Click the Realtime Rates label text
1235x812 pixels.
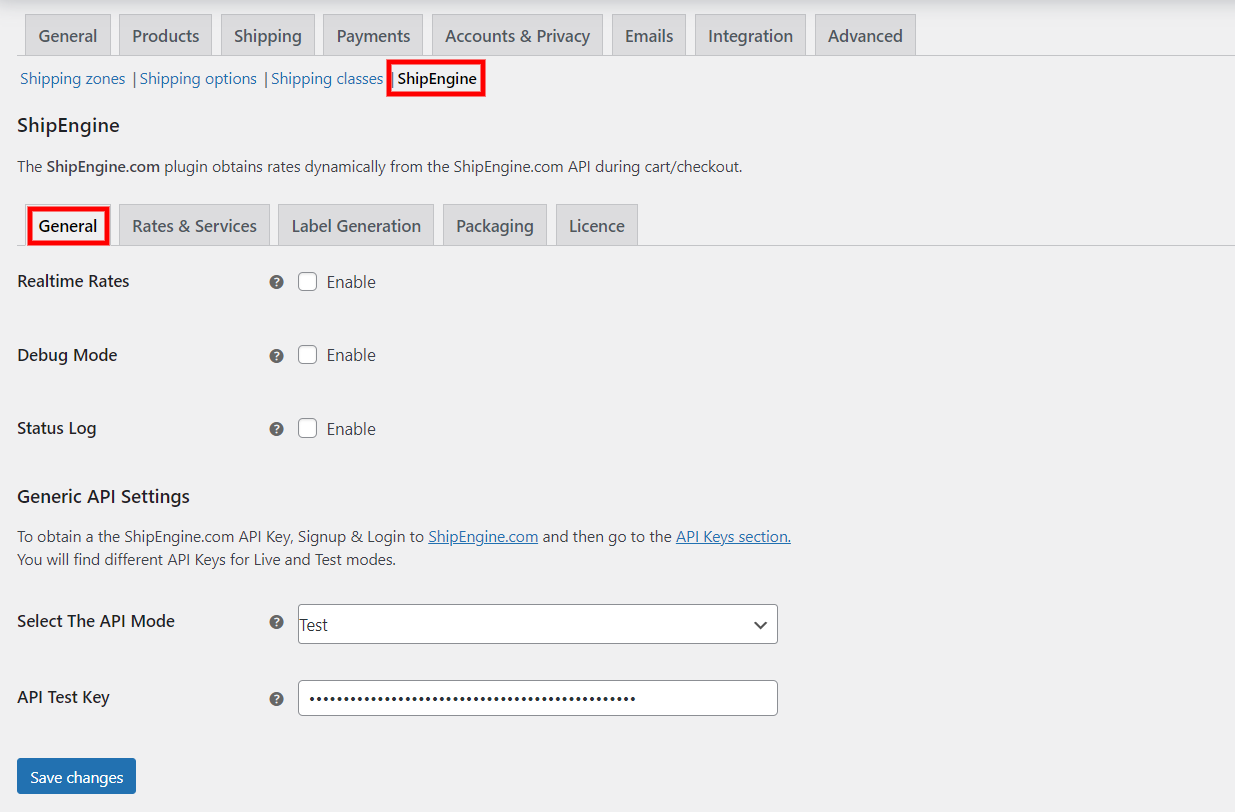(x=73, y=282)
